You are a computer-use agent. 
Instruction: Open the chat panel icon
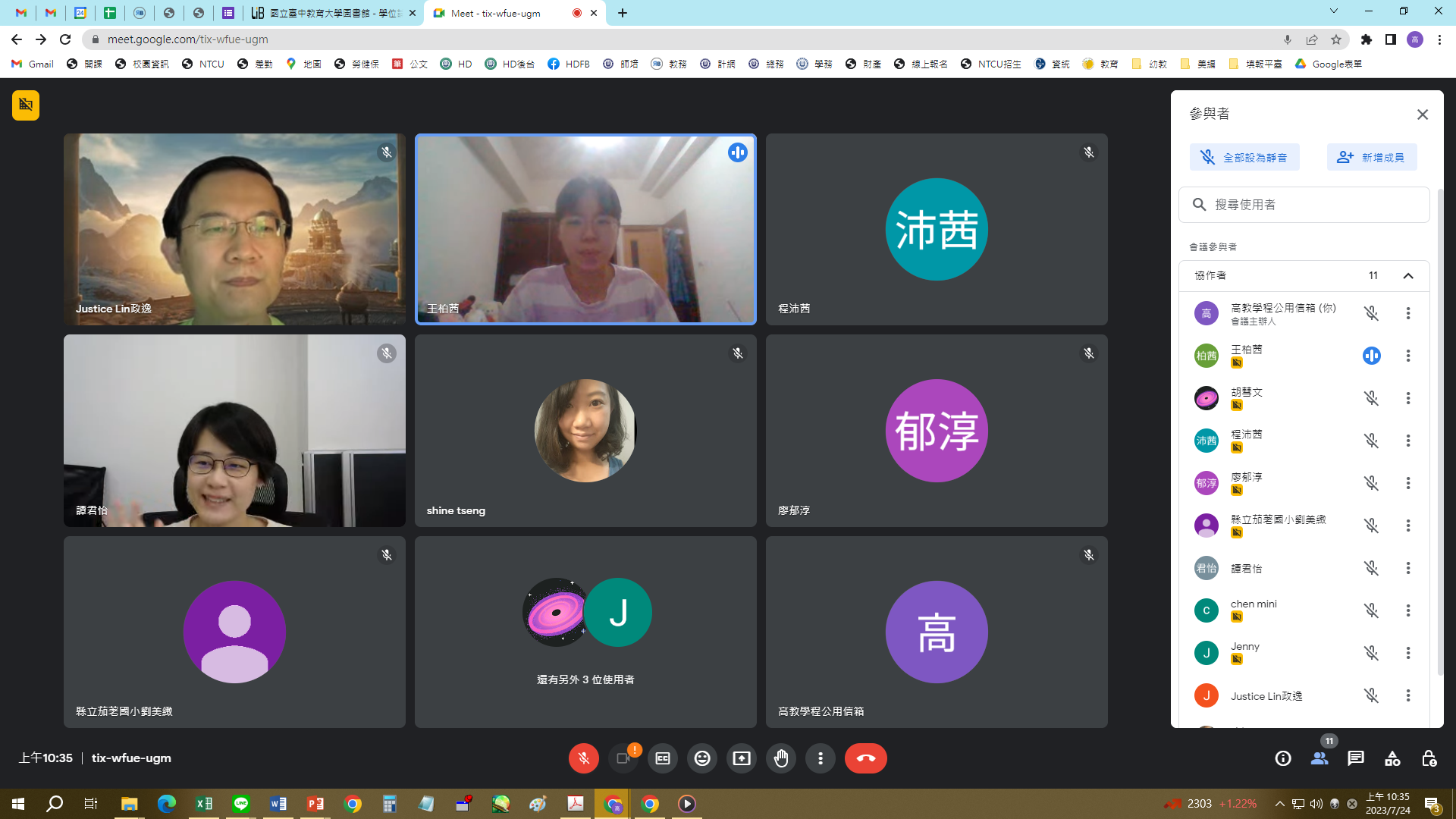[x=1356, y=758]
